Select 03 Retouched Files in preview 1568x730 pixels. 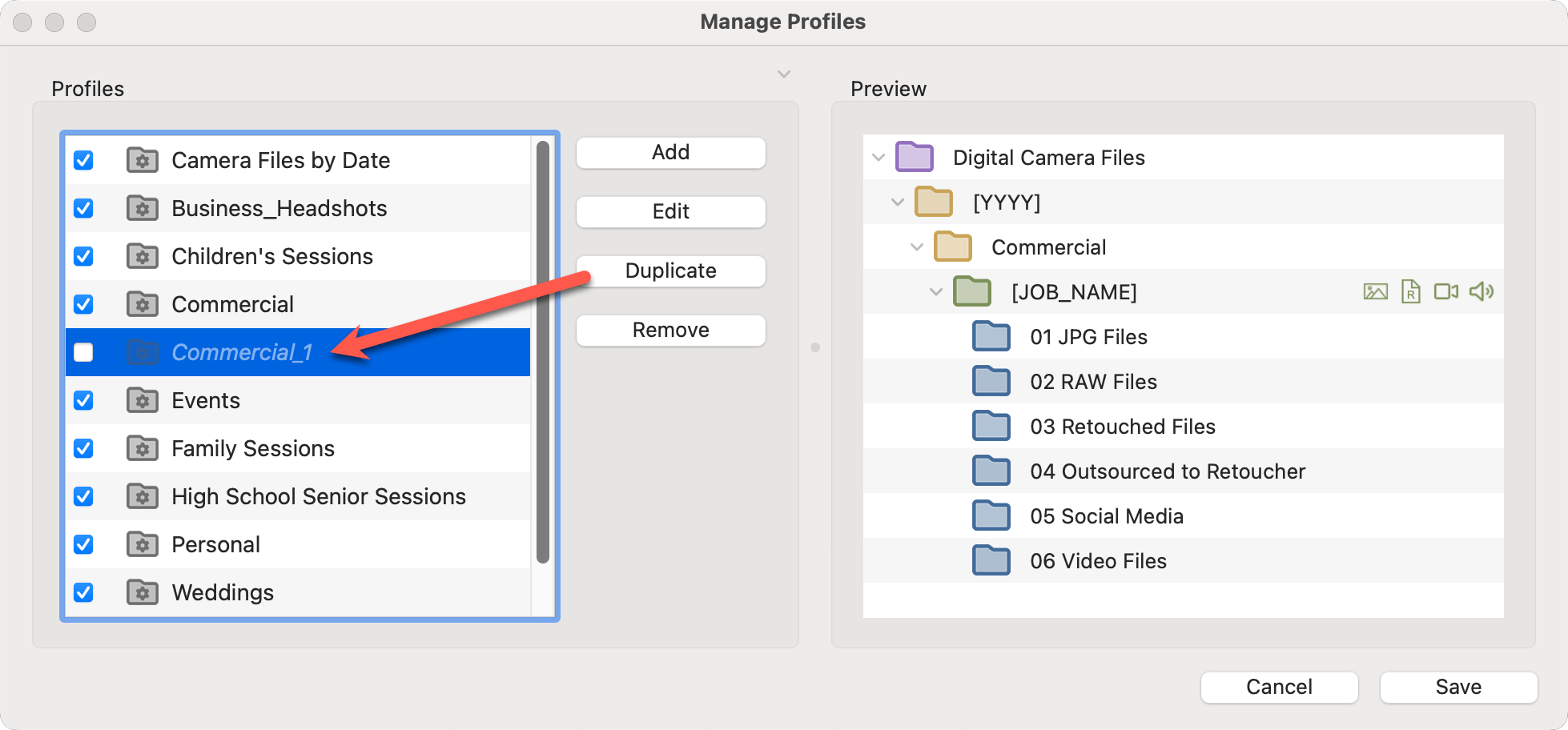point(1122,427)
